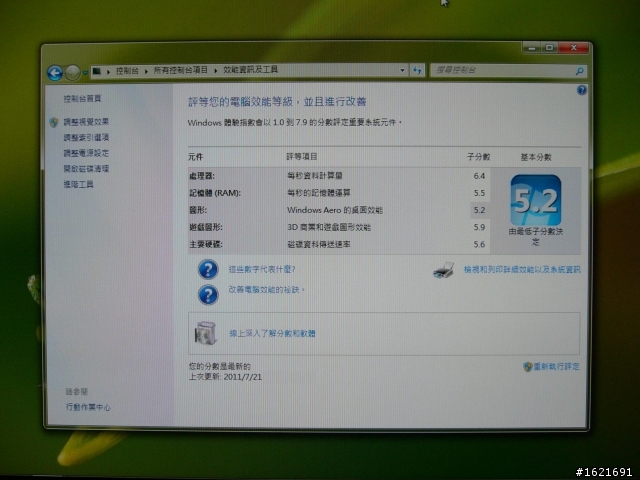This screenshot has width=640, height=480.
Task: Open 進階工具 sidebar link
Action: point(78,184)
